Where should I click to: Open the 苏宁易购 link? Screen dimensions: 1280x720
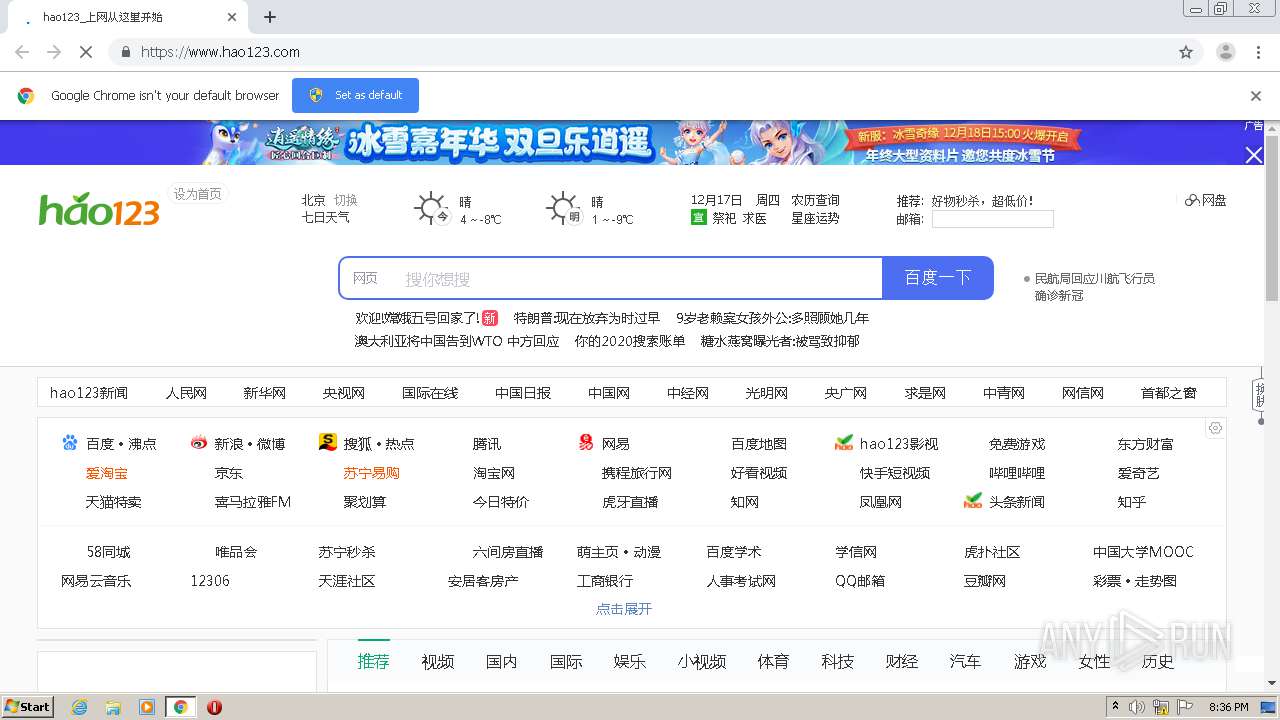pyautogui.click(x=371, y=473)
